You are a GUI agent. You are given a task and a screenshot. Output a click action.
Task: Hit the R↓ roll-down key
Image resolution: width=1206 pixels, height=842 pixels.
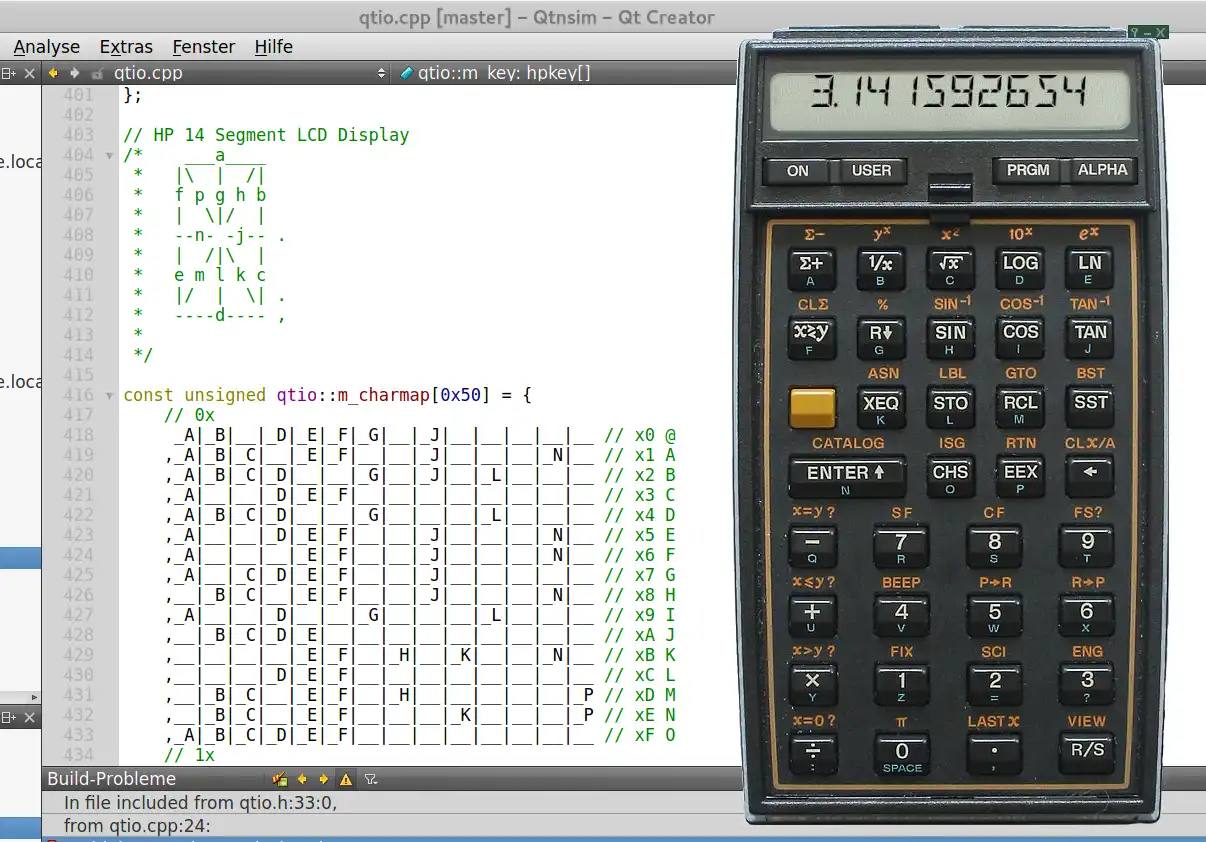[x=881, y=339]
